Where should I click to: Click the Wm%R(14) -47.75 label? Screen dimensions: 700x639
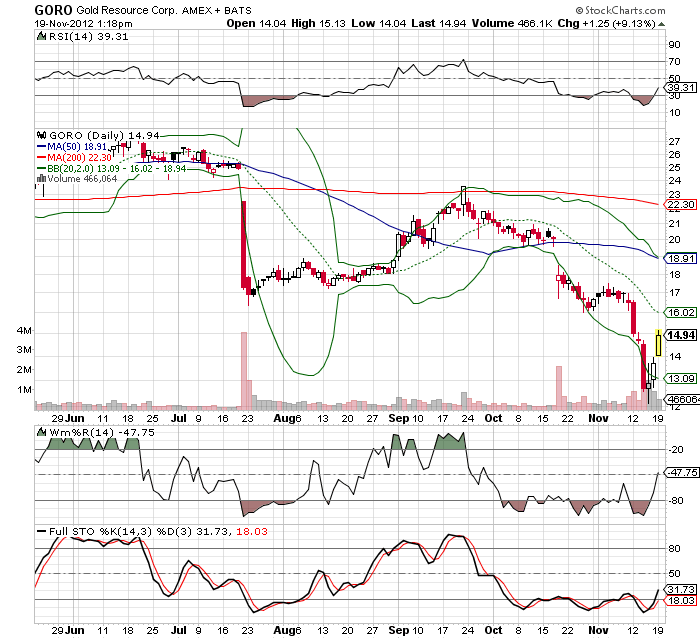[x=102, y=432]
